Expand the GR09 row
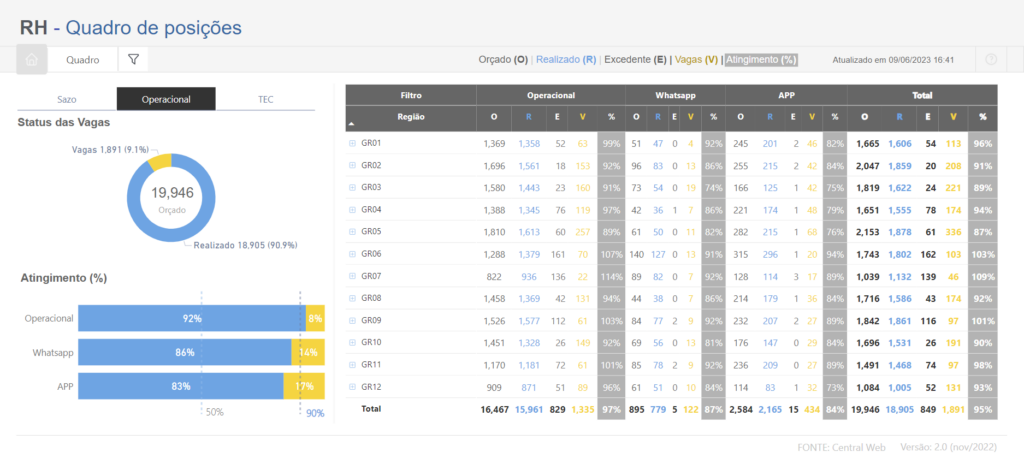 (353, 320)
